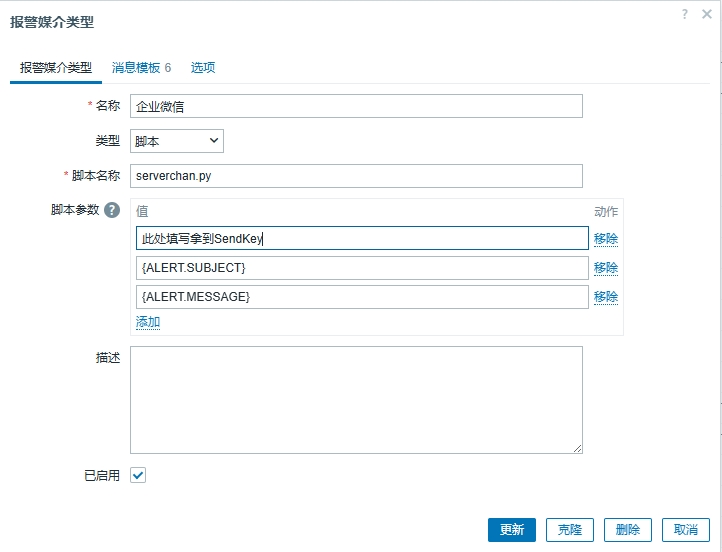Click inside the 描述 text area
Image resolution: width=722 pixels, height=552 pixels.
click(x=356, y=399)
